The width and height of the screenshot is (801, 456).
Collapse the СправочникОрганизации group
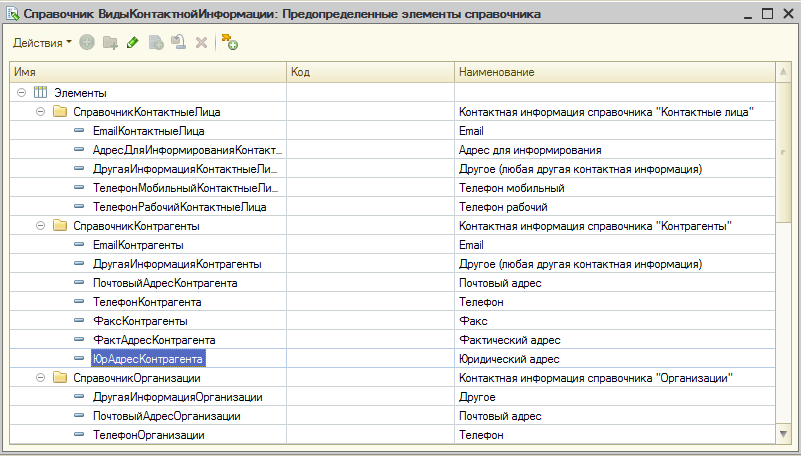pyautogui.click(x=40, y=378)
